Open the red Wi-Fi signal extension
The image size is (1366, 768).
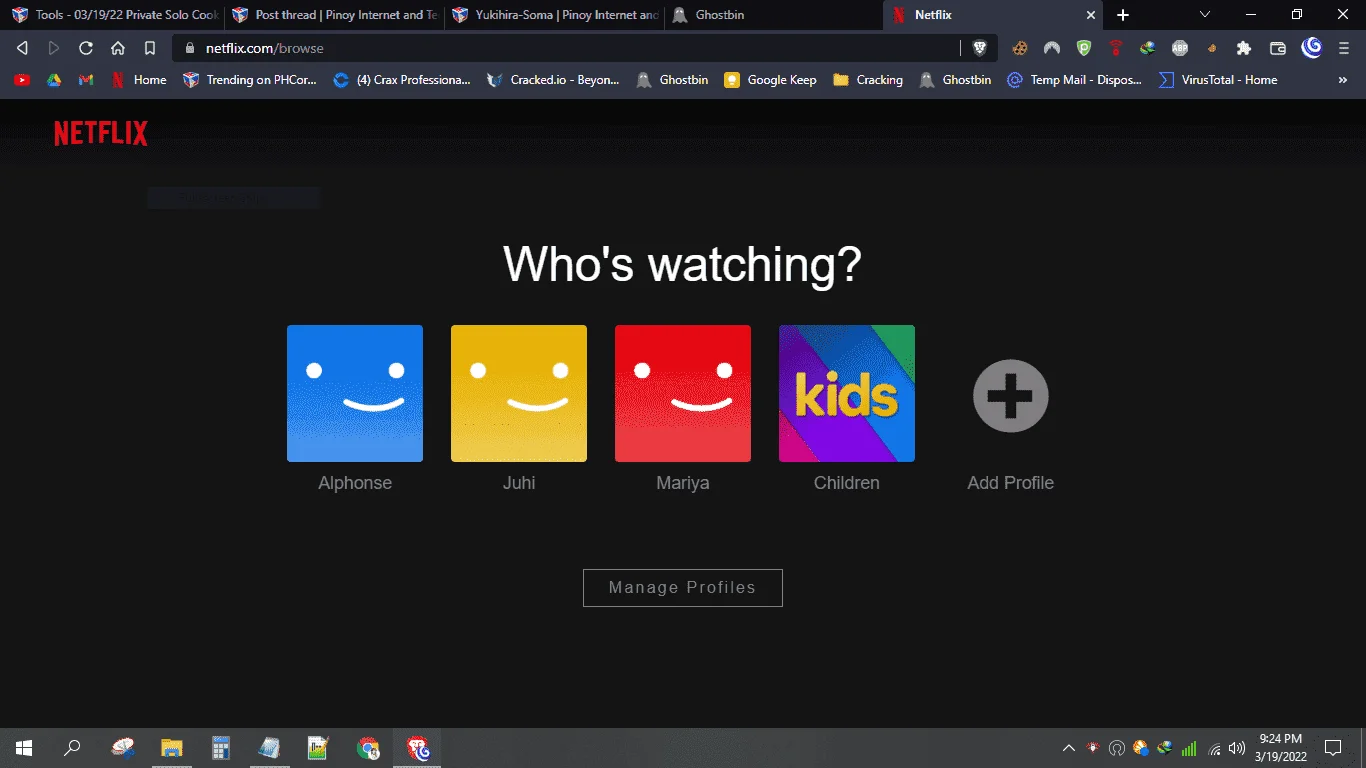point(1116,48)
